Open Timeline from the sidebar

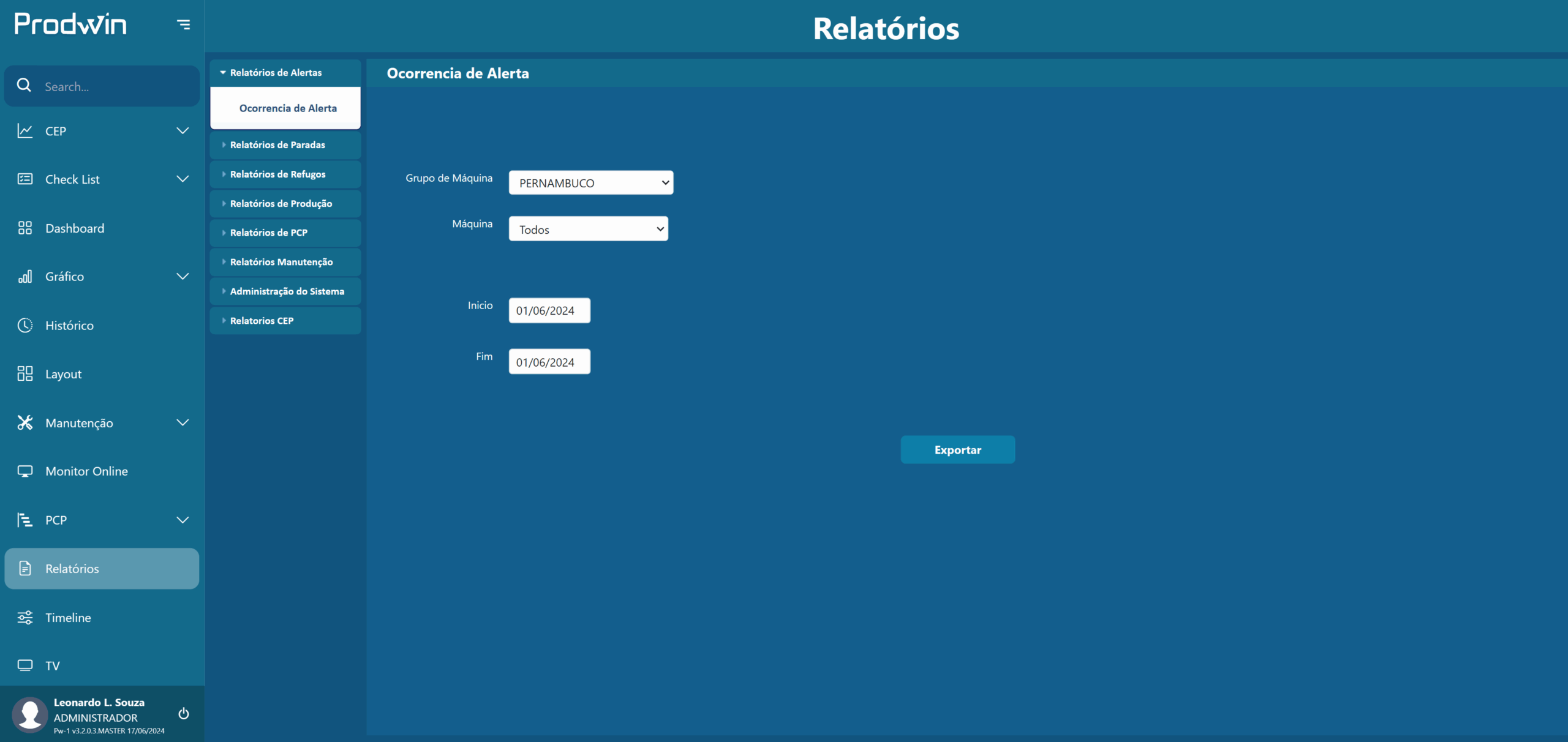pos(102,617)
